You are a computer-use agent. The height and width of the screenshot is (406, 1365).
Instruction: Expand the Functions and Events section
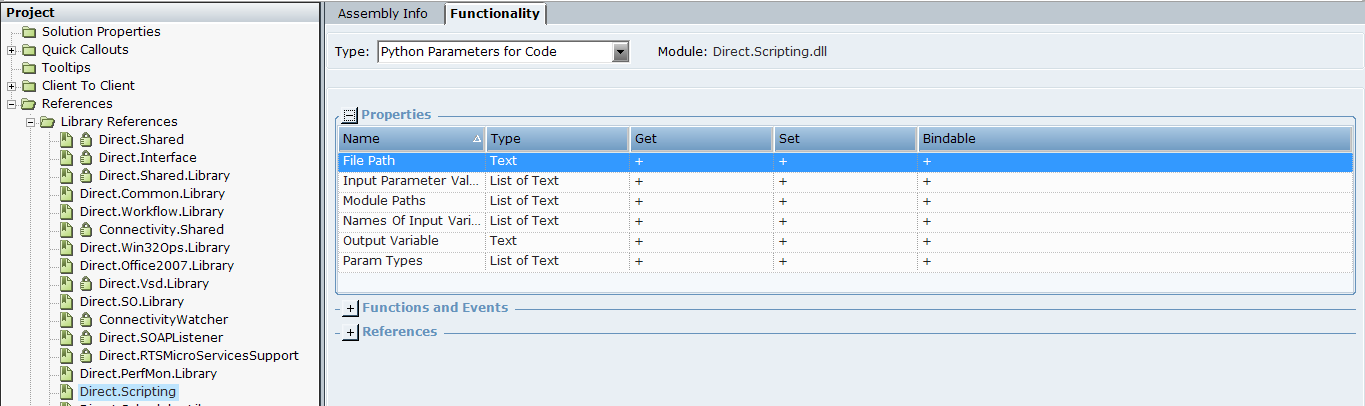click(350, 309)
